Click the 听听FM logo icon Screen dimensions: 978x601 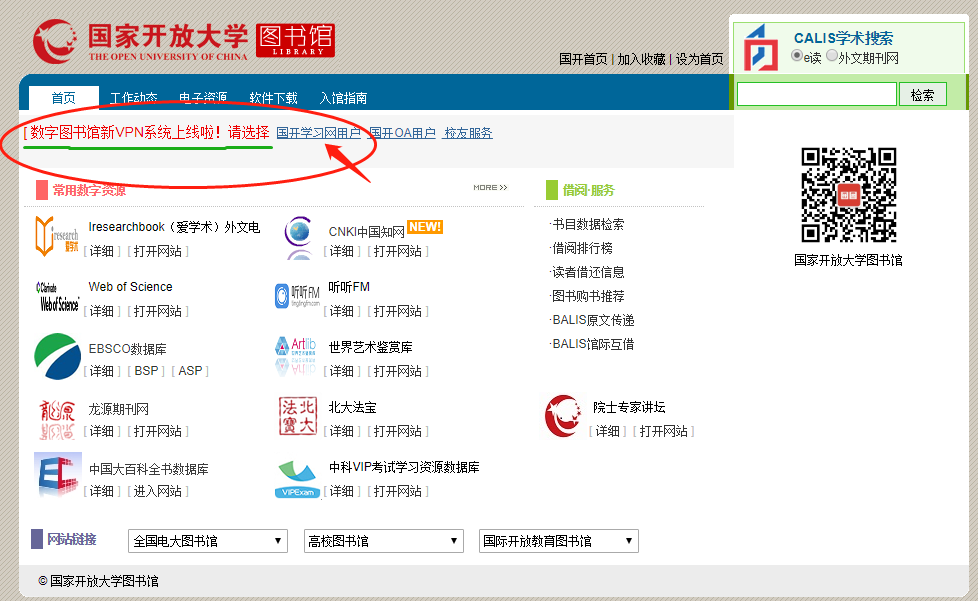point(297,296)
